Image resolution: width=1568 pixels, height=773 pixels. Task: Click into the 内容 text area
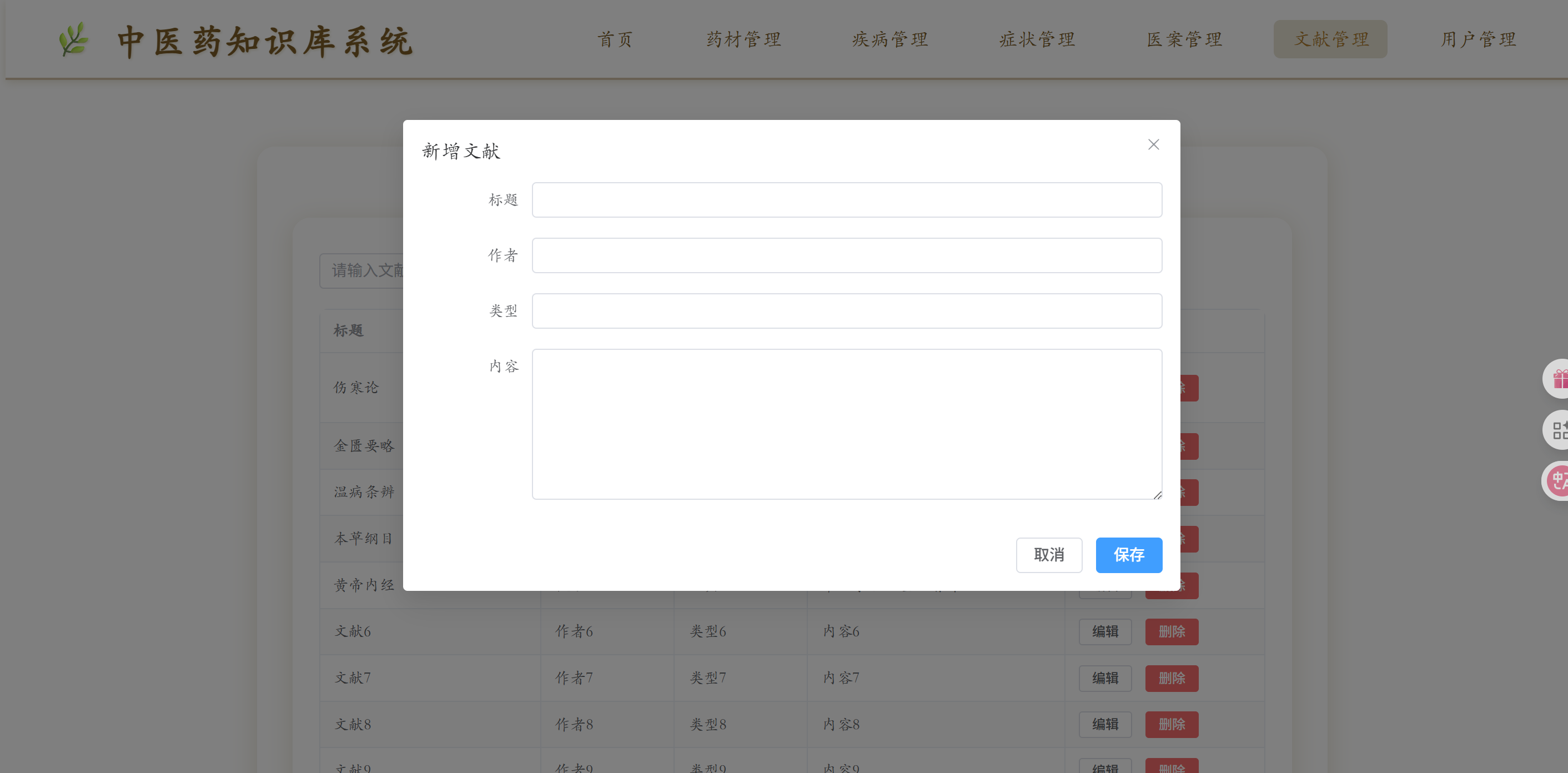(846, 424)
